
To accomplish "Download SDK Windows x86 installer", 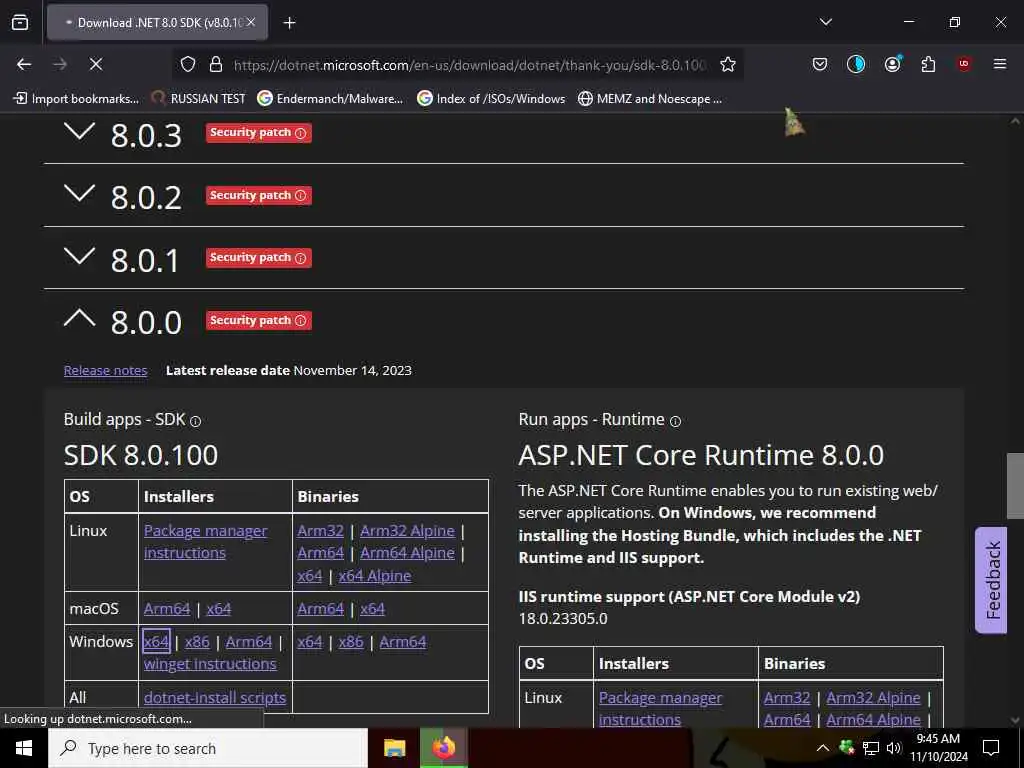I will point(197,642).
